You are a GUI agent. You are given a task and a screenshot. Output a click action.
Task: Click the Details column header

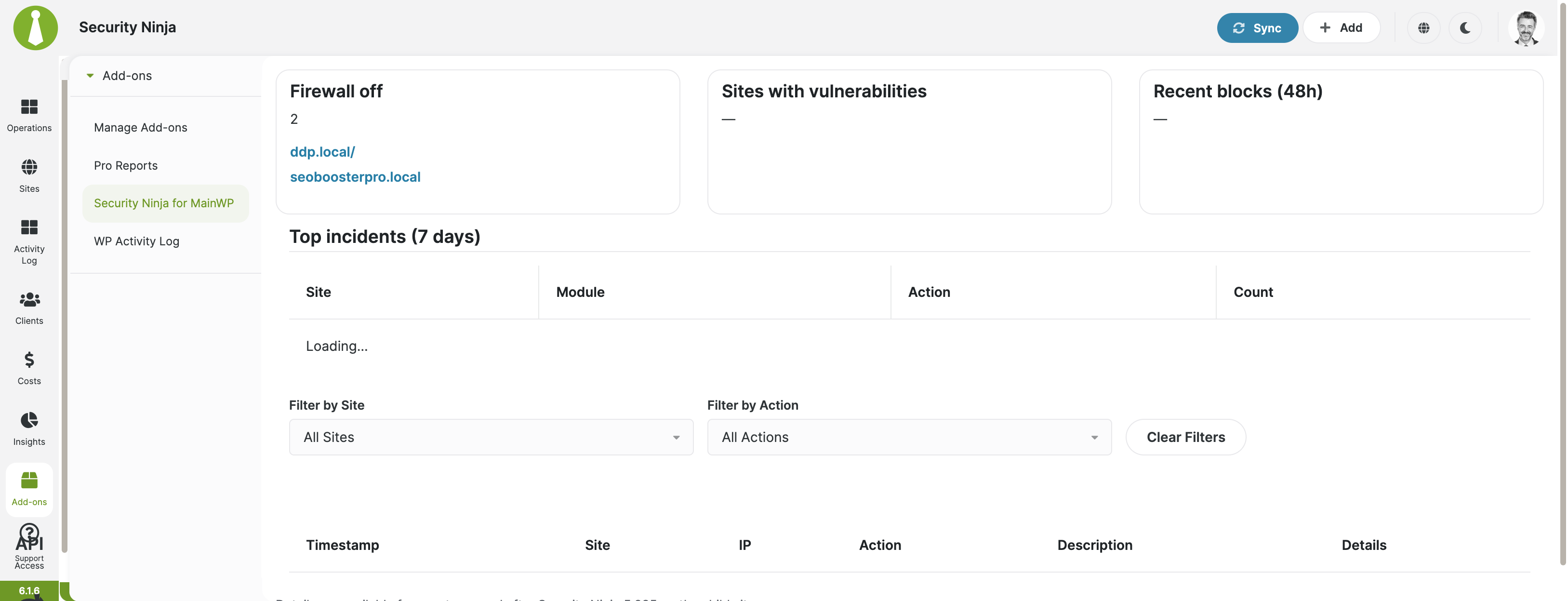1364,545
